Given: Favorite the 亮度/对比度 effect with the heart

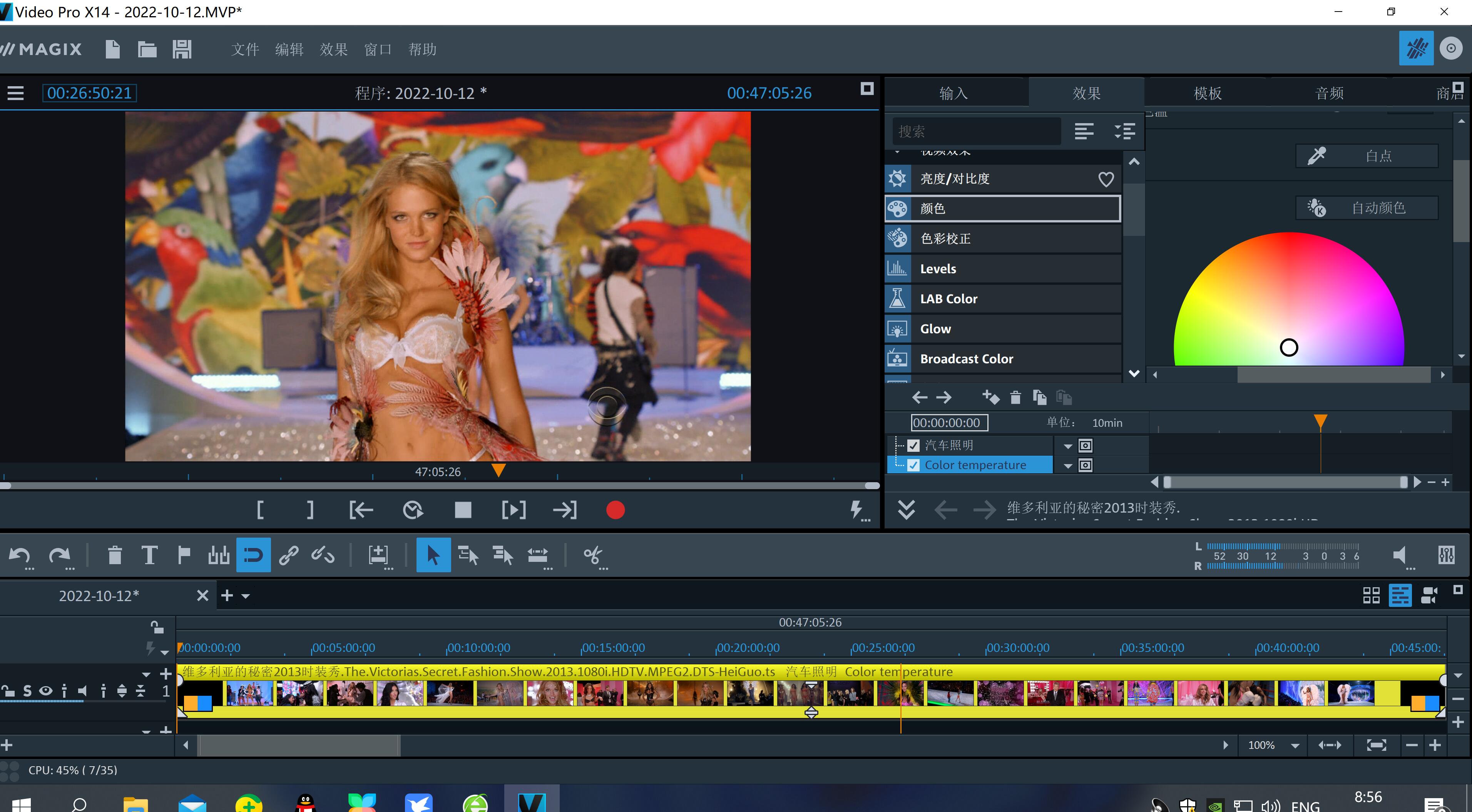Looking at the screenshot, I should [x=1106, y=179].
